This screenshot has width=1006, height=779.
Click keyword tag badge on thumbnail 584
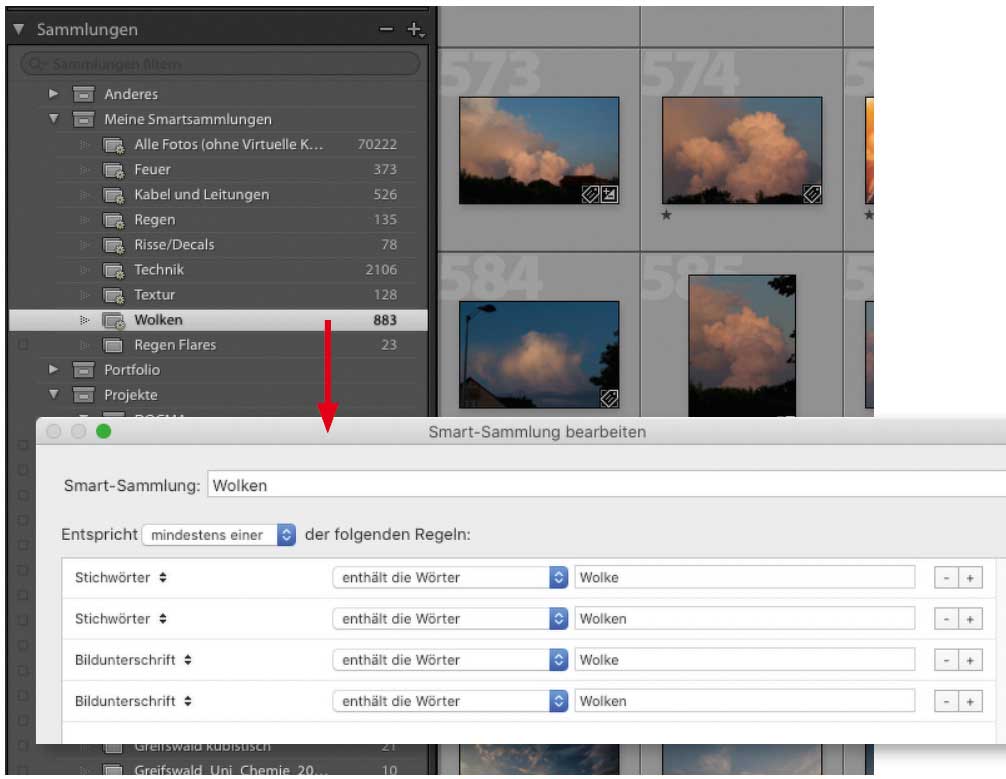coord(609,398)
